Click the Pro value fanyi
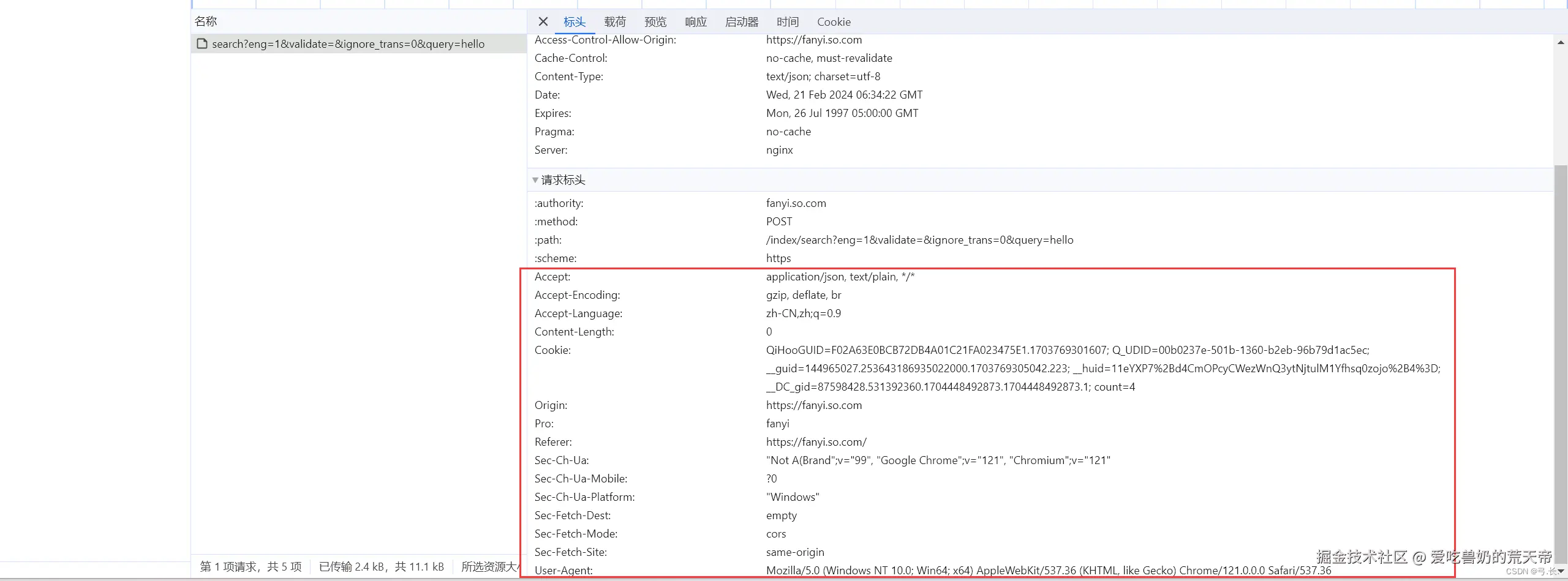The width and height of the screenshot is (1568, 581). tap(777, 424)
